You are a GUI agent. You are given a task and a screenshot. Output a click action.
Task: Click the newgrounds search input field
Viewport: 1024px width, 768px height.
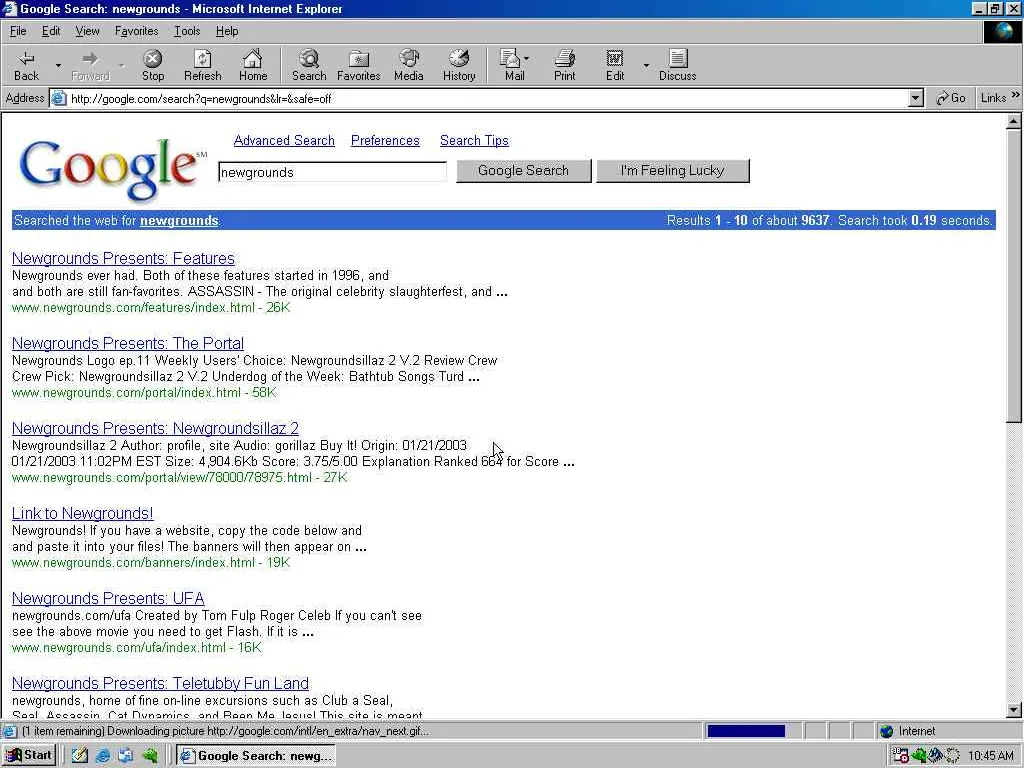click(332, 172)
